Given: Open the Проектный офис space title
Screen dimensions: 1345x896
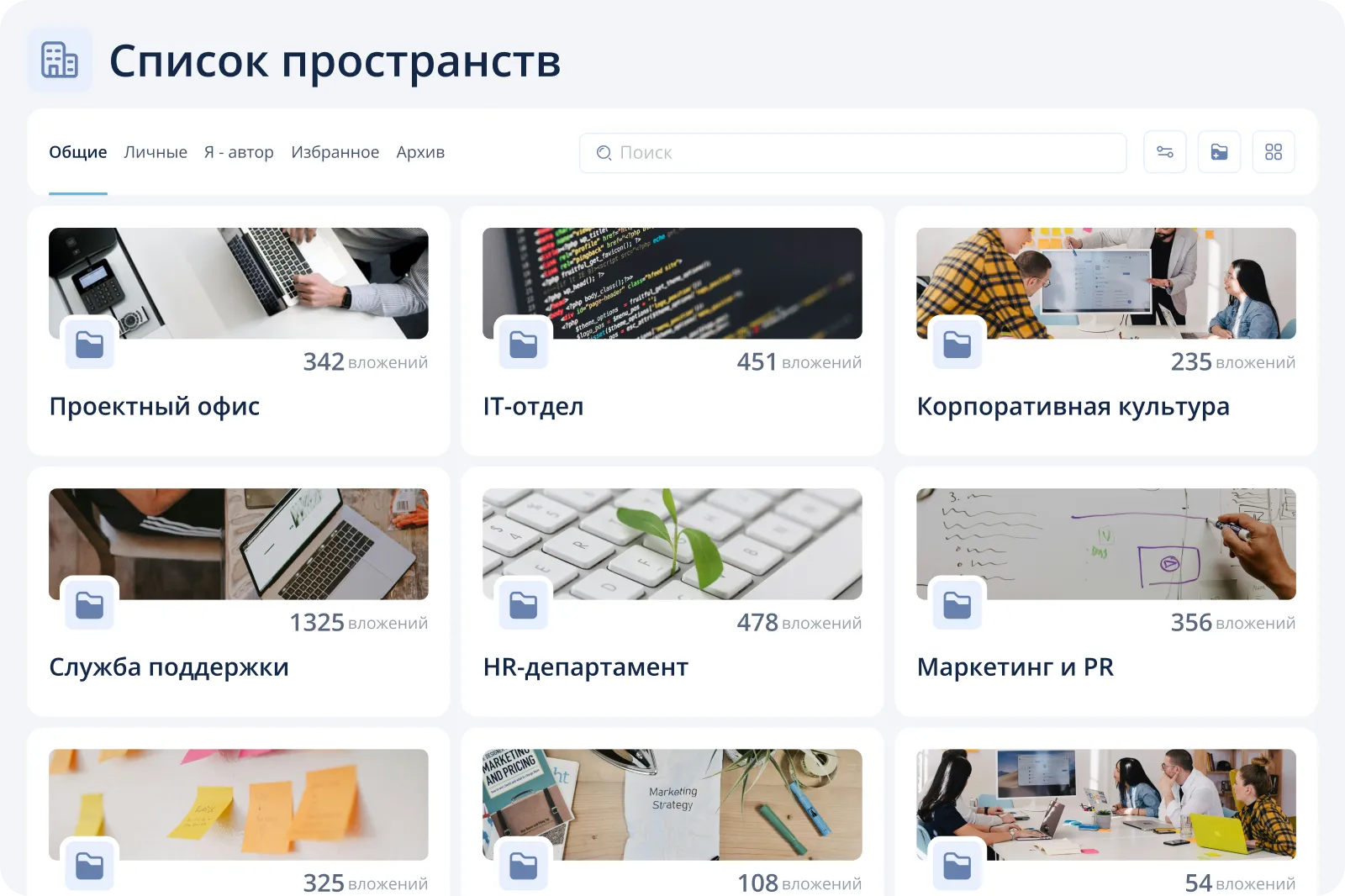Looking at the screenshot, I should point(155,407).
